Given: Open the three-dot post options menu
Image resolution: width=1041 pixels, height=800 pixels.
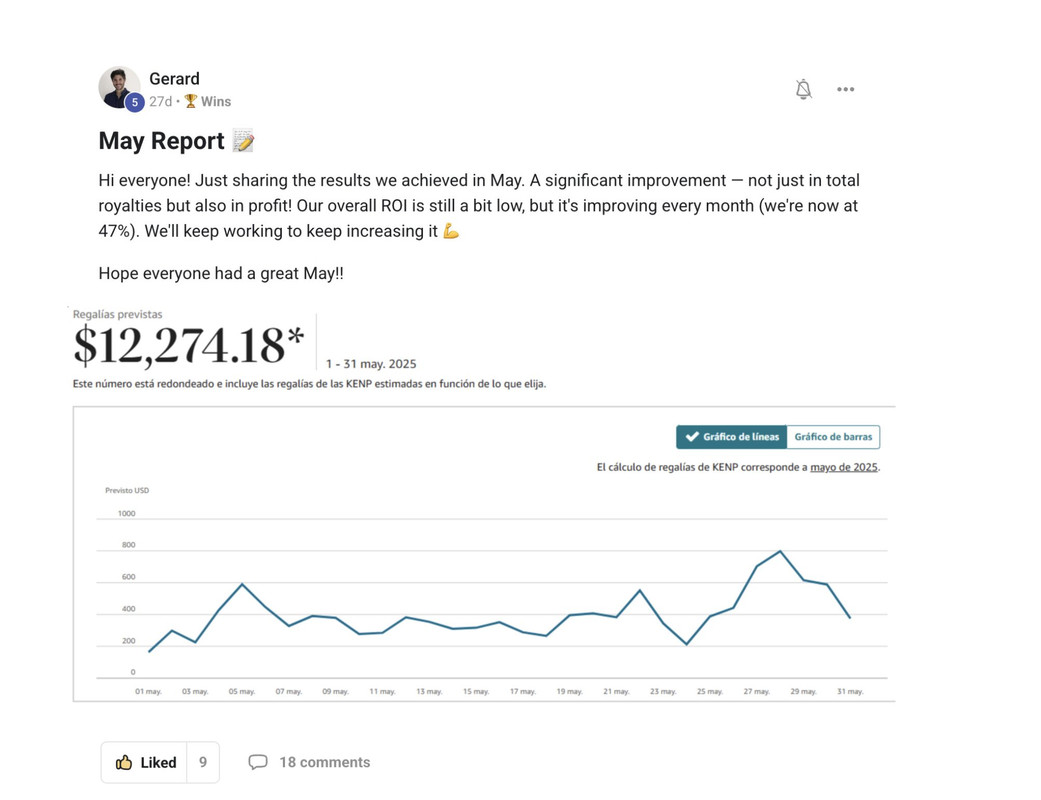Looking at the screenshot, I should 845,89.
